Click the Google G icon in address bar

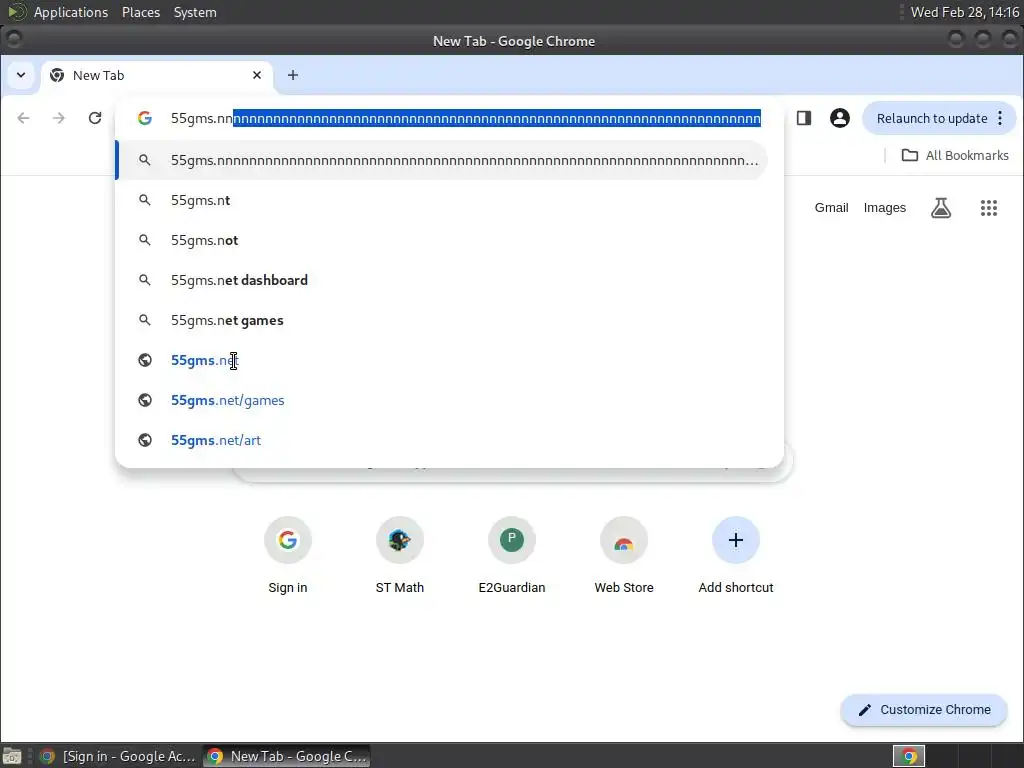145,118
